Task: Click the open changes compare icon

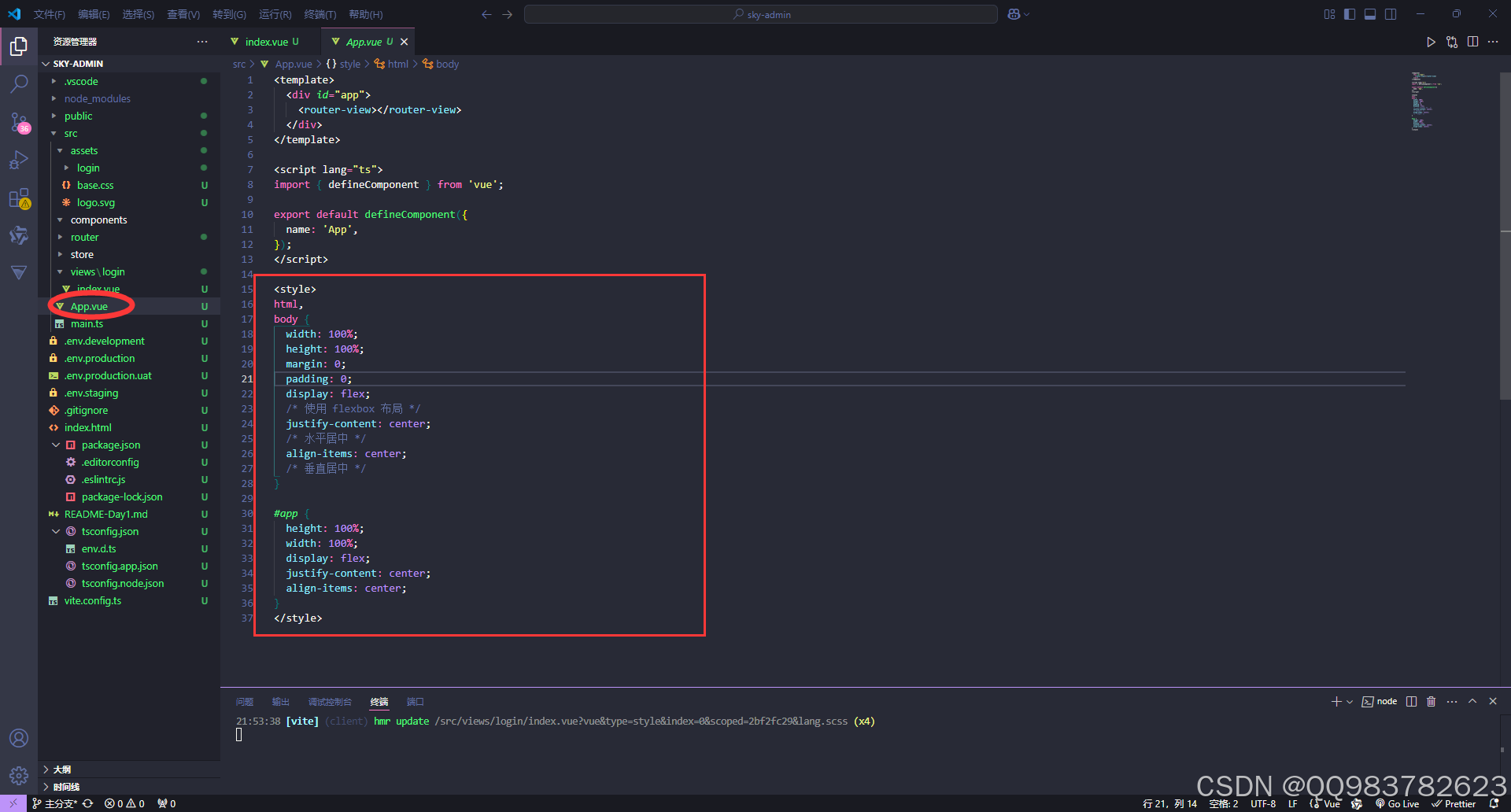Action: click(x=1452, y=42)
